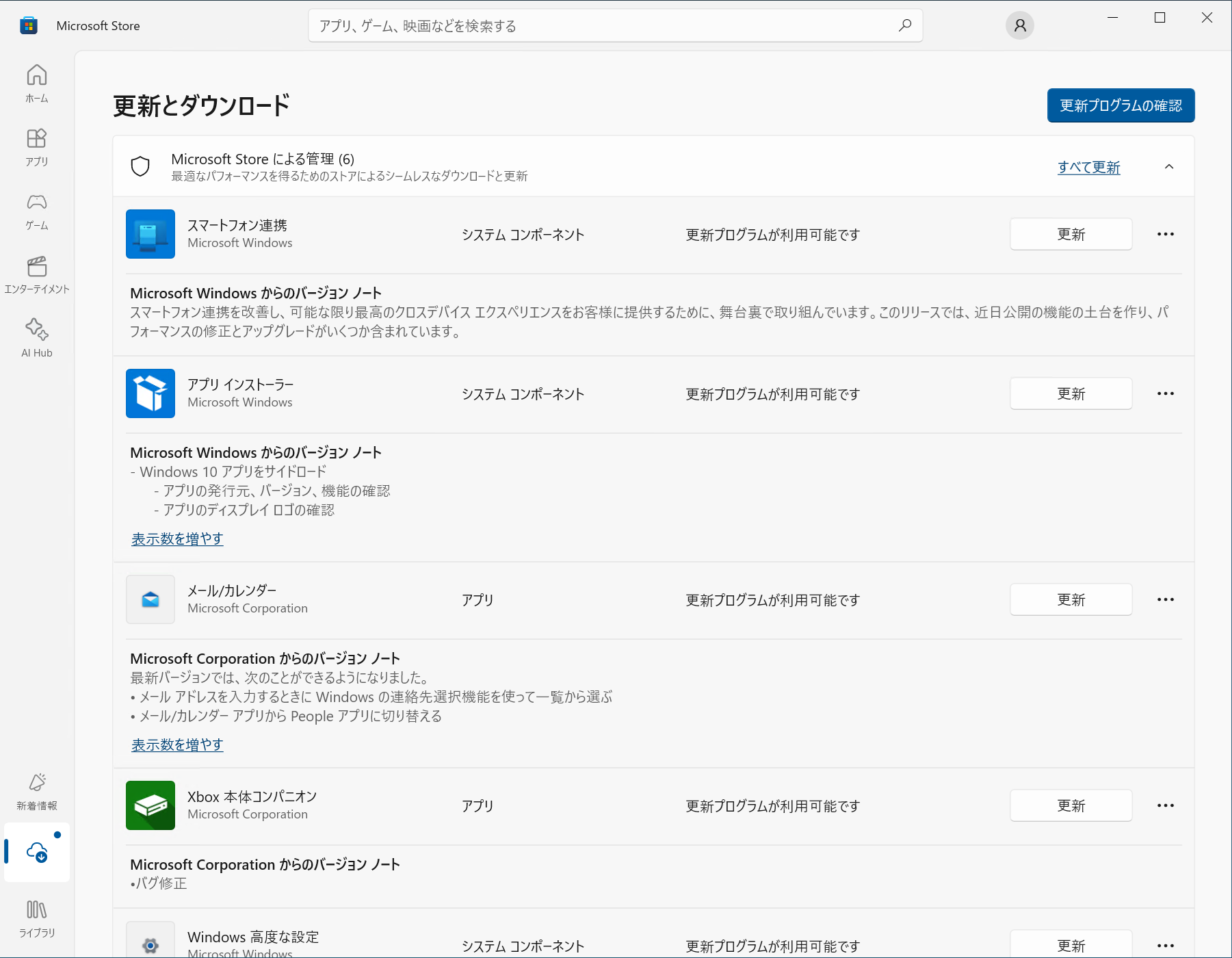Open the ライブラリ library
The image size is (1232, 958).
point(37,918)
